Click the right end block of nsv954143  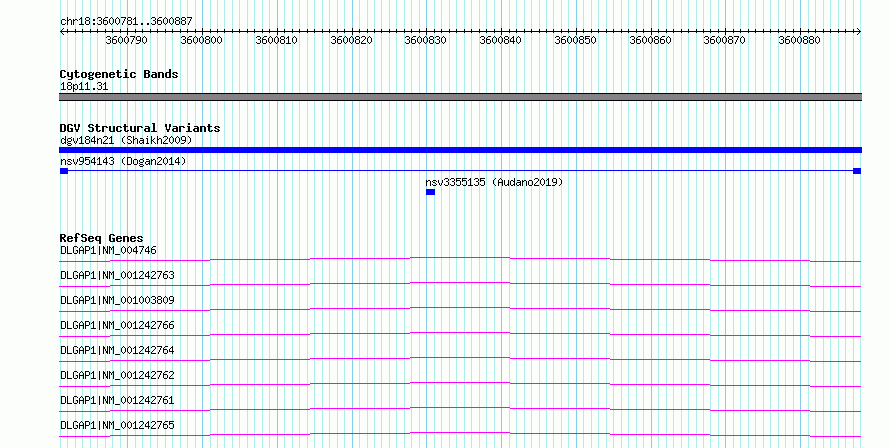[857, 171]
